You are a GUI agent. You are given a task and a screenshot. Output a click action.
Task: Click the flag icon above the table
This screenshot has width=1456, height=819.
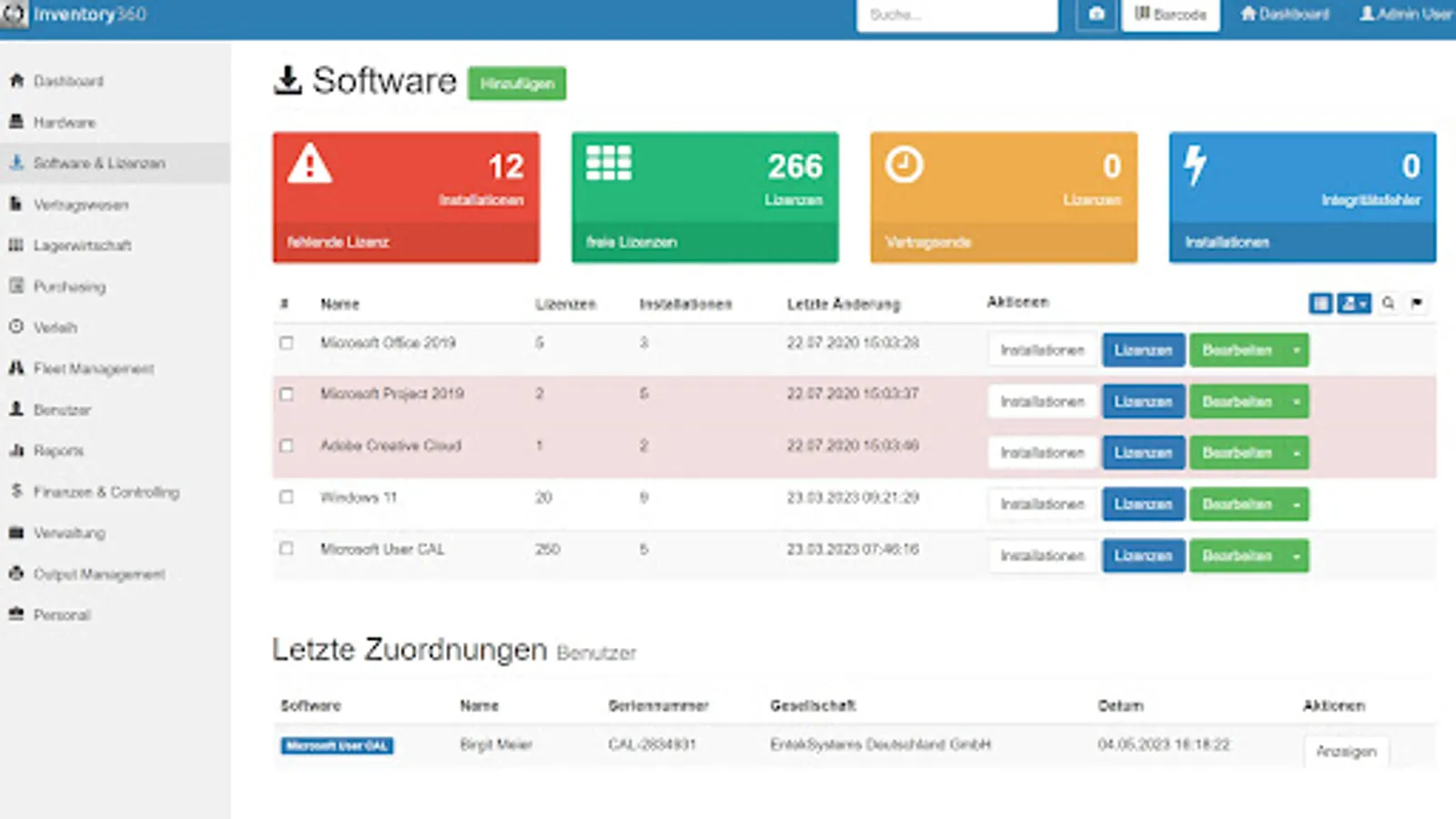coord(1417,303)
